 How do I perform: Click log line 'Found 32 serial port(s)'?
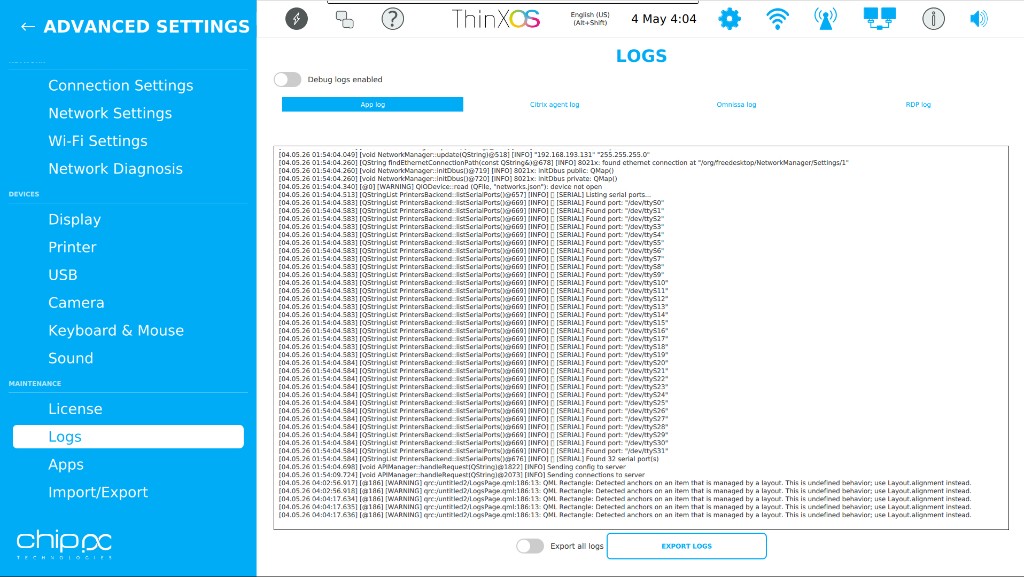coord(469,459)
